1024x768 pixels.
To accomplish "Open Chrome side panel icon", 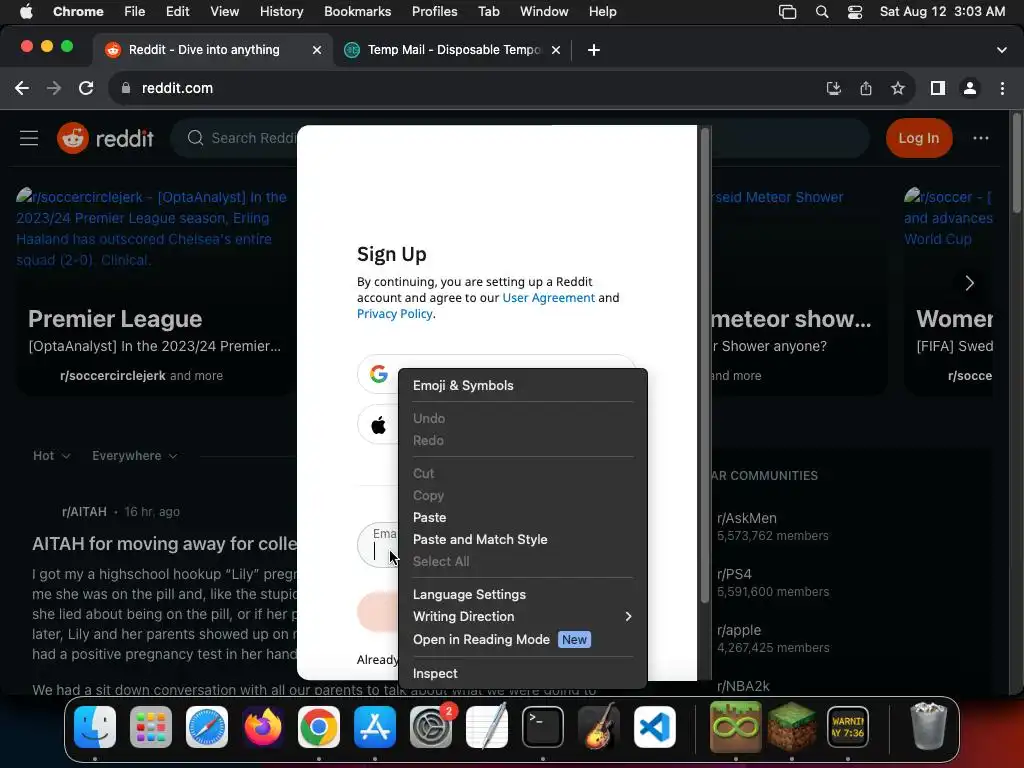I will (x=938, y=88).
